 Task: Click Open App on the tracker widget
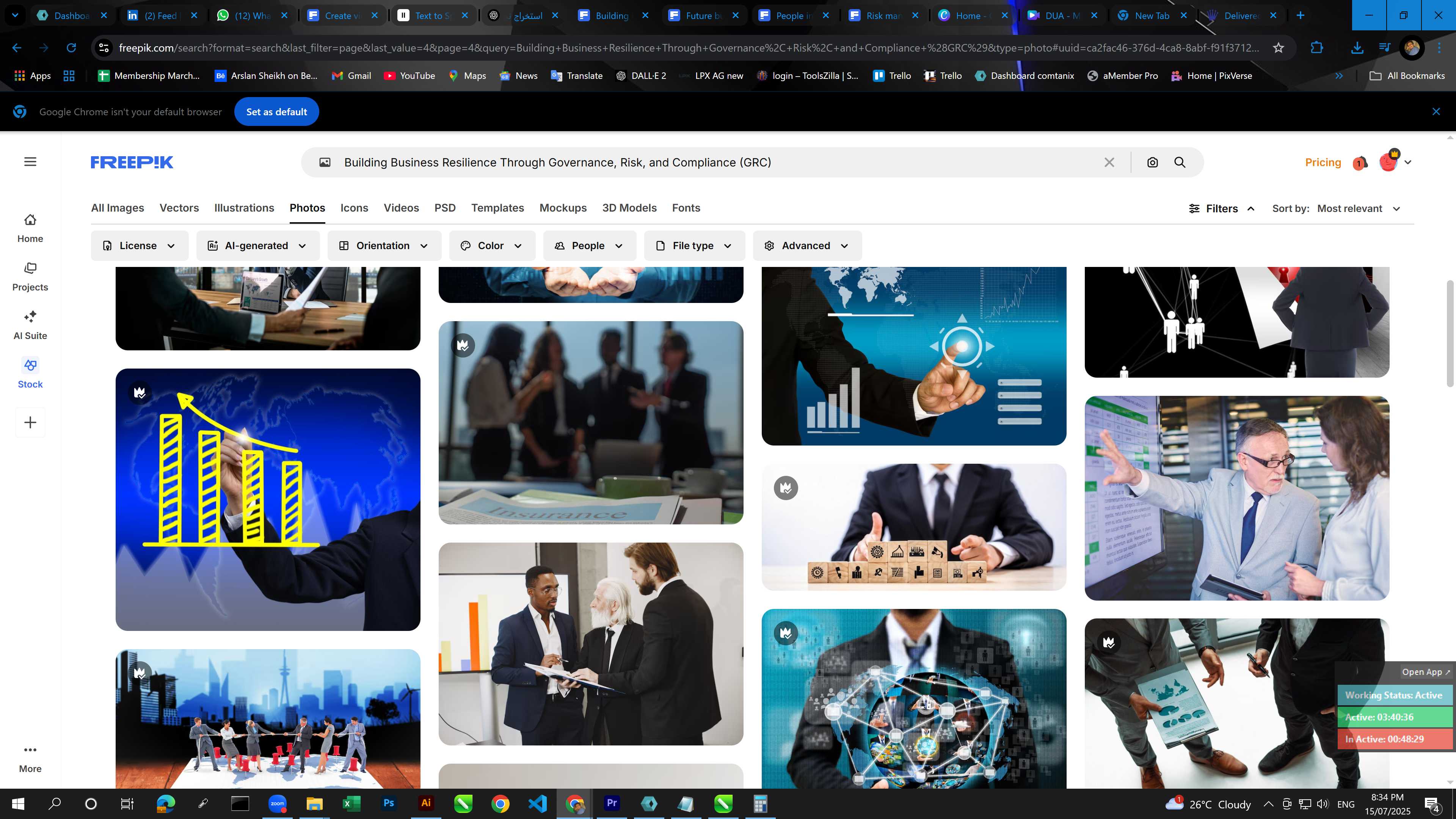click(1426, 672)
